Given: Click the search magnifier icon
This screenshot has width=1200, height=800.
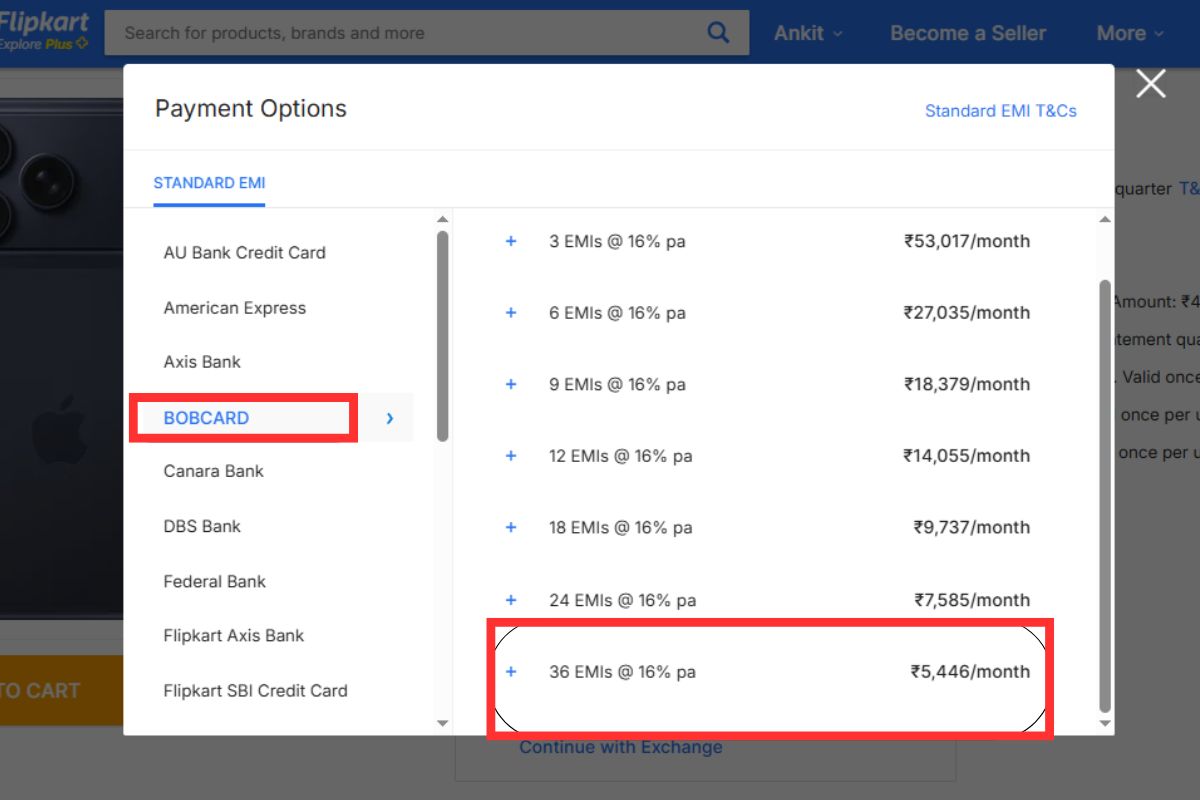Looking at the screenshot, I should 717,32.
